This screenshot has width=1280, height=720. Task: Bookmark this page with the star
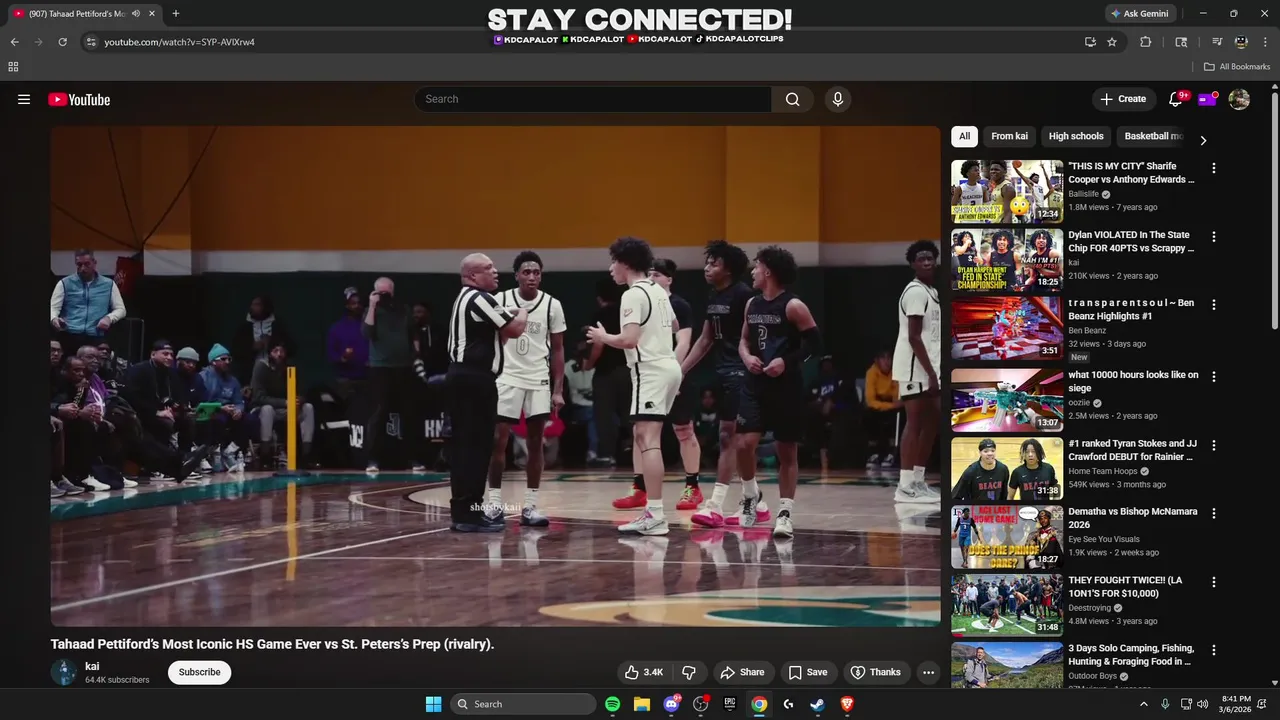[1112, 42]
